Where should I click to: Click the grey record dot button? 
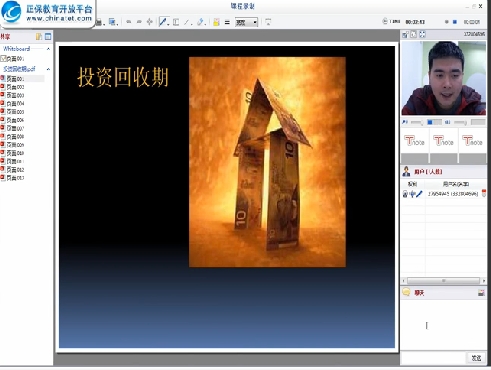tap(446, 22)
